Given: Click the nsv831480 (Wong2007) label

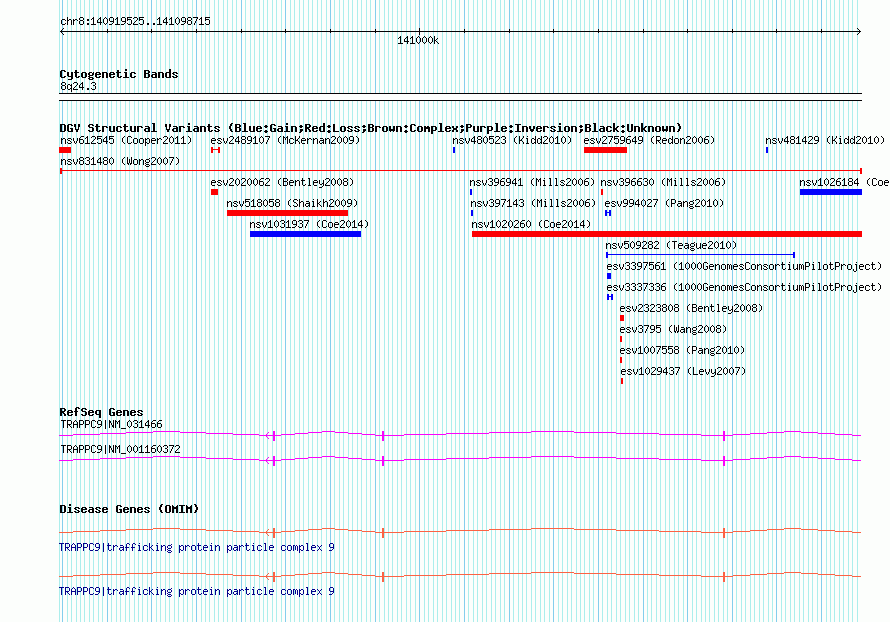Looking at the screenshot, I should pyautogui.click(x=120, y=161).
